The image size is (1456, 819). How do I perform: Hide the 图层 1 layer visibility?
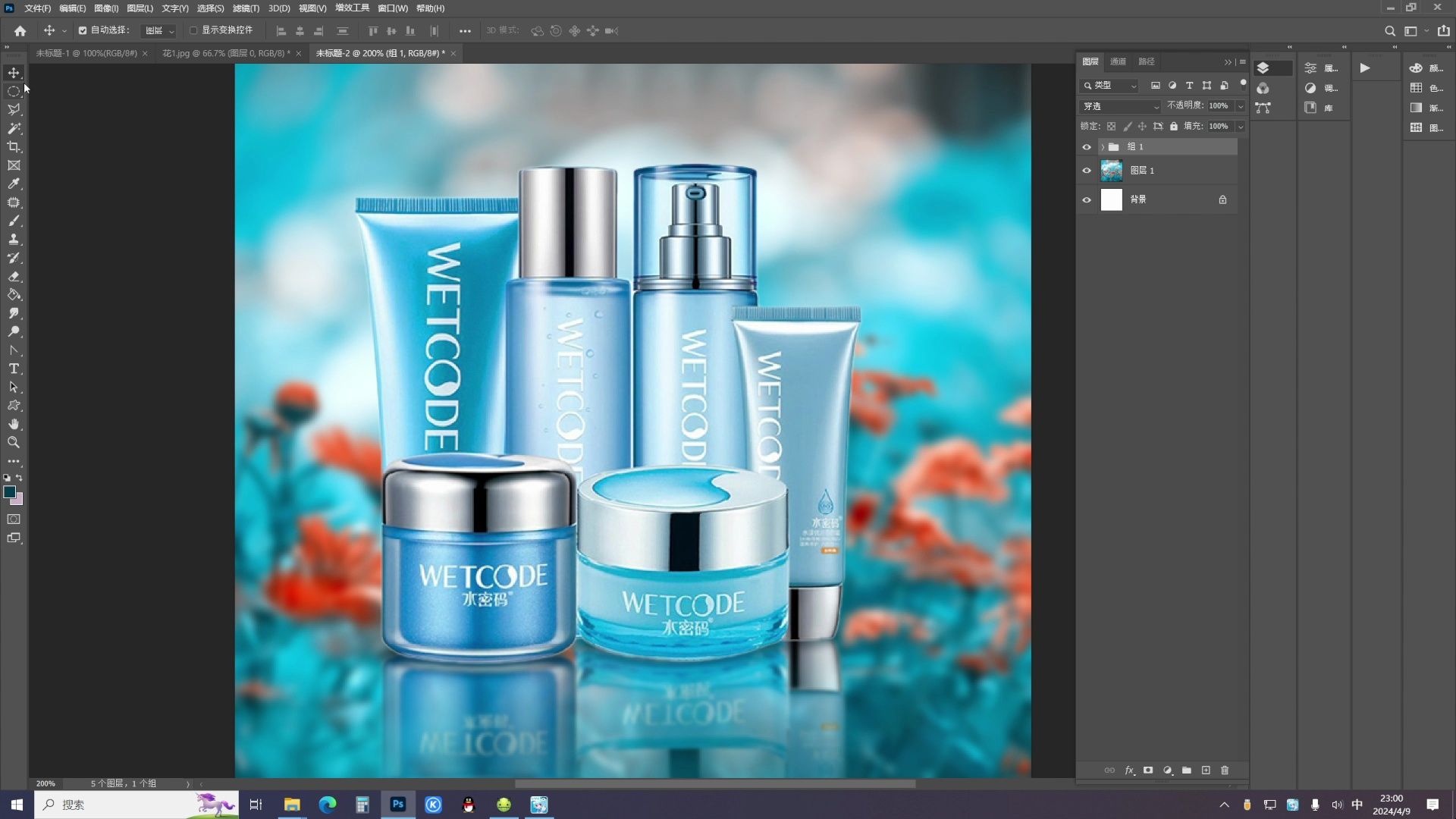[1087, 171]
